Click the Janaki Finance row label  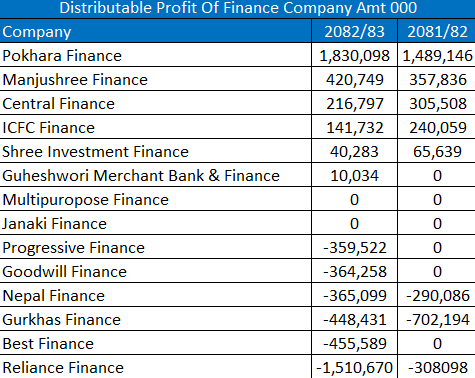(x=156, y=223)
